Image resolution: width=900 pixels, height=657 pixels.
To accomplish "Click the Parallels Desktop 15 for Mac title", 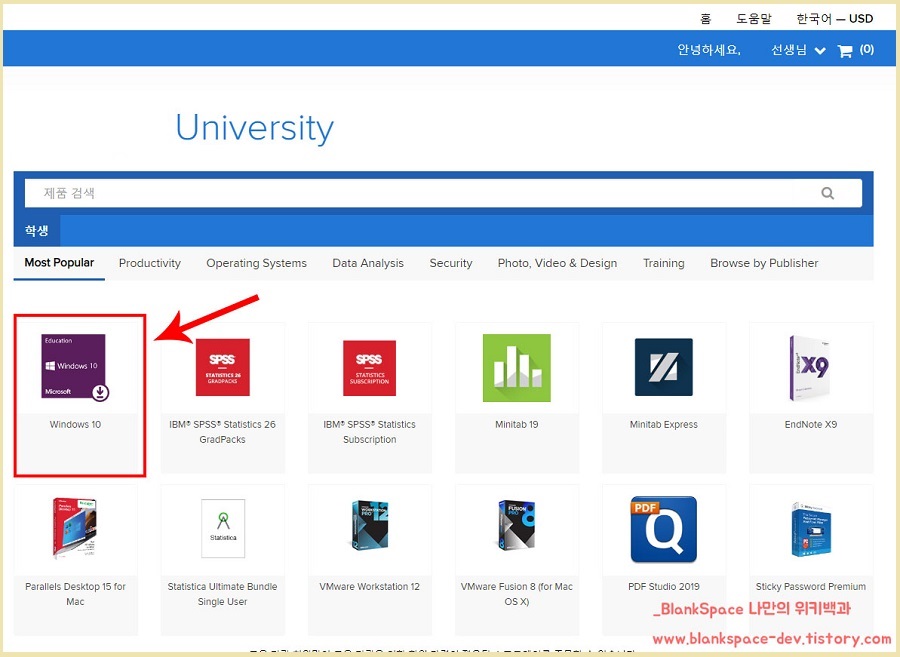I will coord(75,594).
